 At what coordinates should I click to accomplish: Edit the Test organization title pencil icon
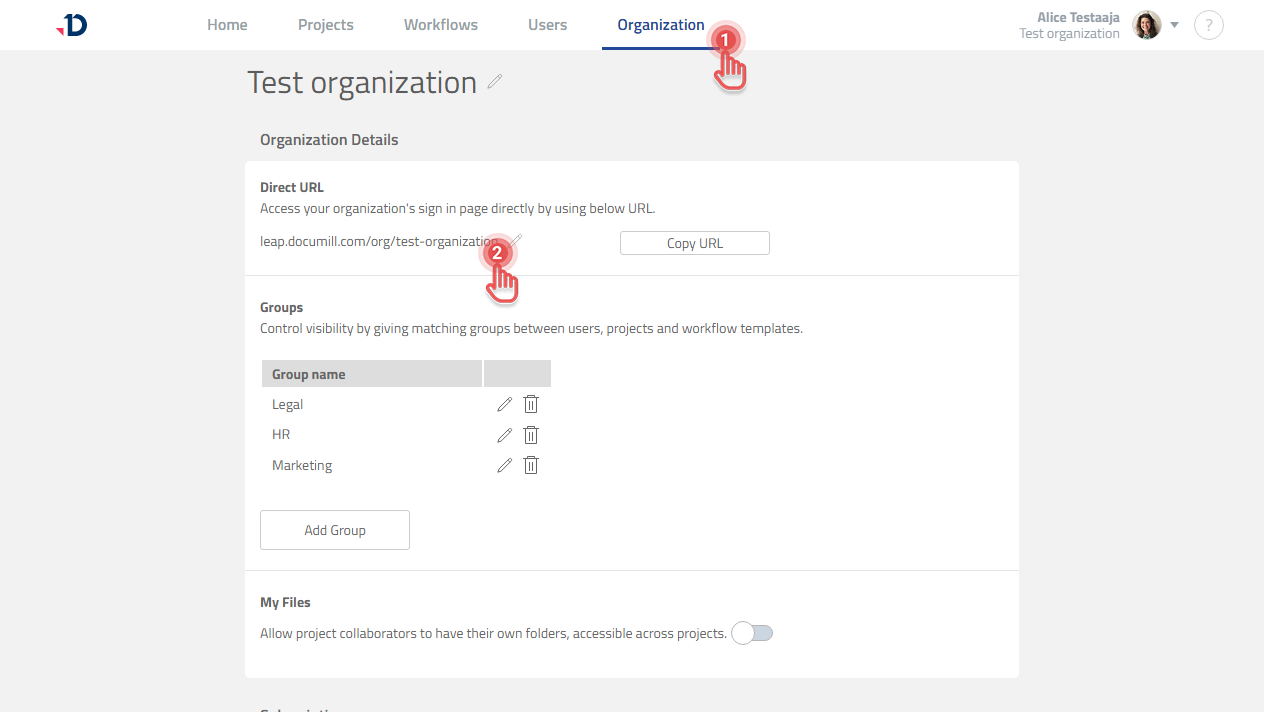[495, 82]
